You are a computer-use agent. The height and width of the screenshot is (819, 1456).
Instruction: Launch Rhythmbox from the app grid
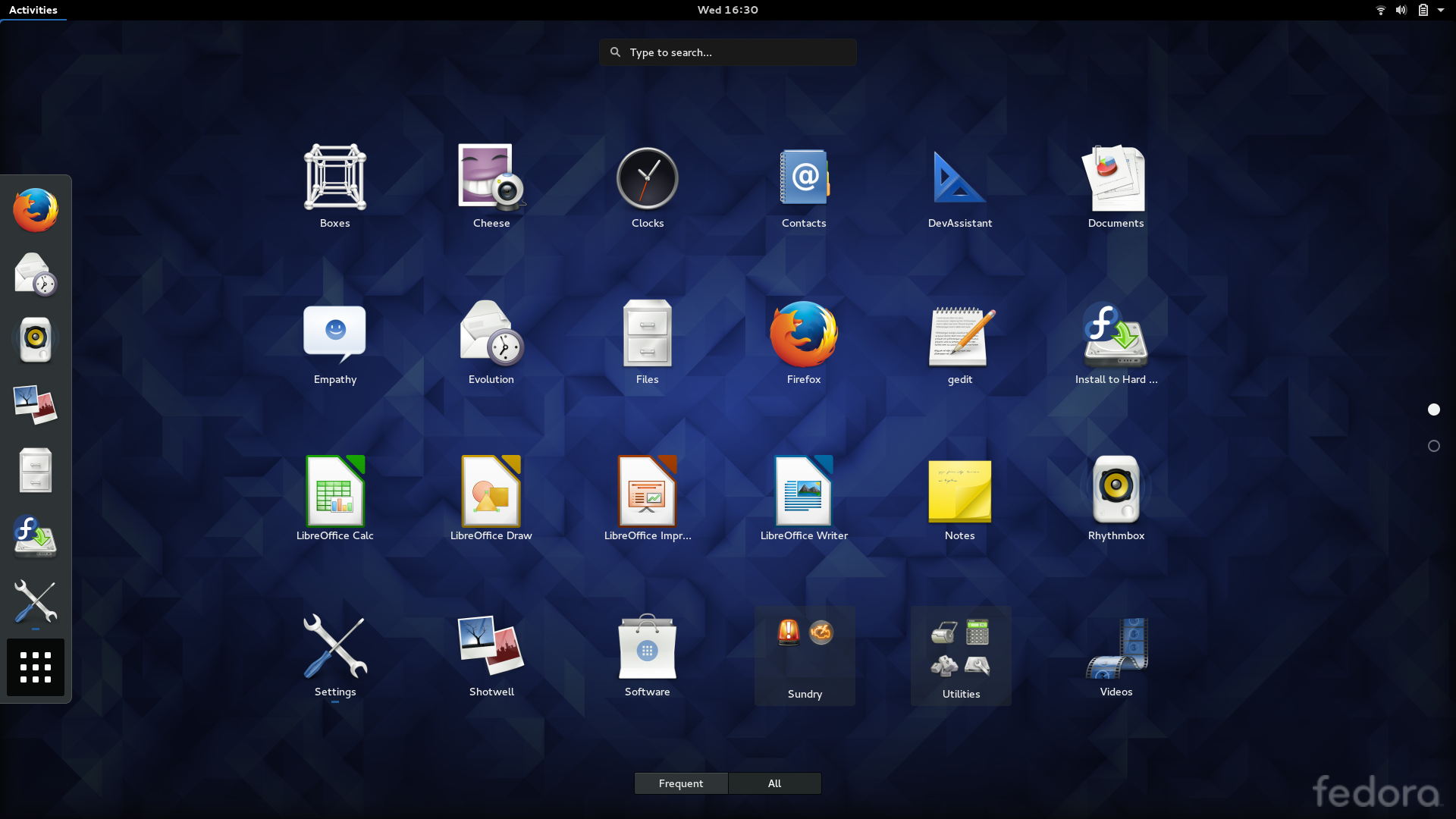[x=1116, y=499]
